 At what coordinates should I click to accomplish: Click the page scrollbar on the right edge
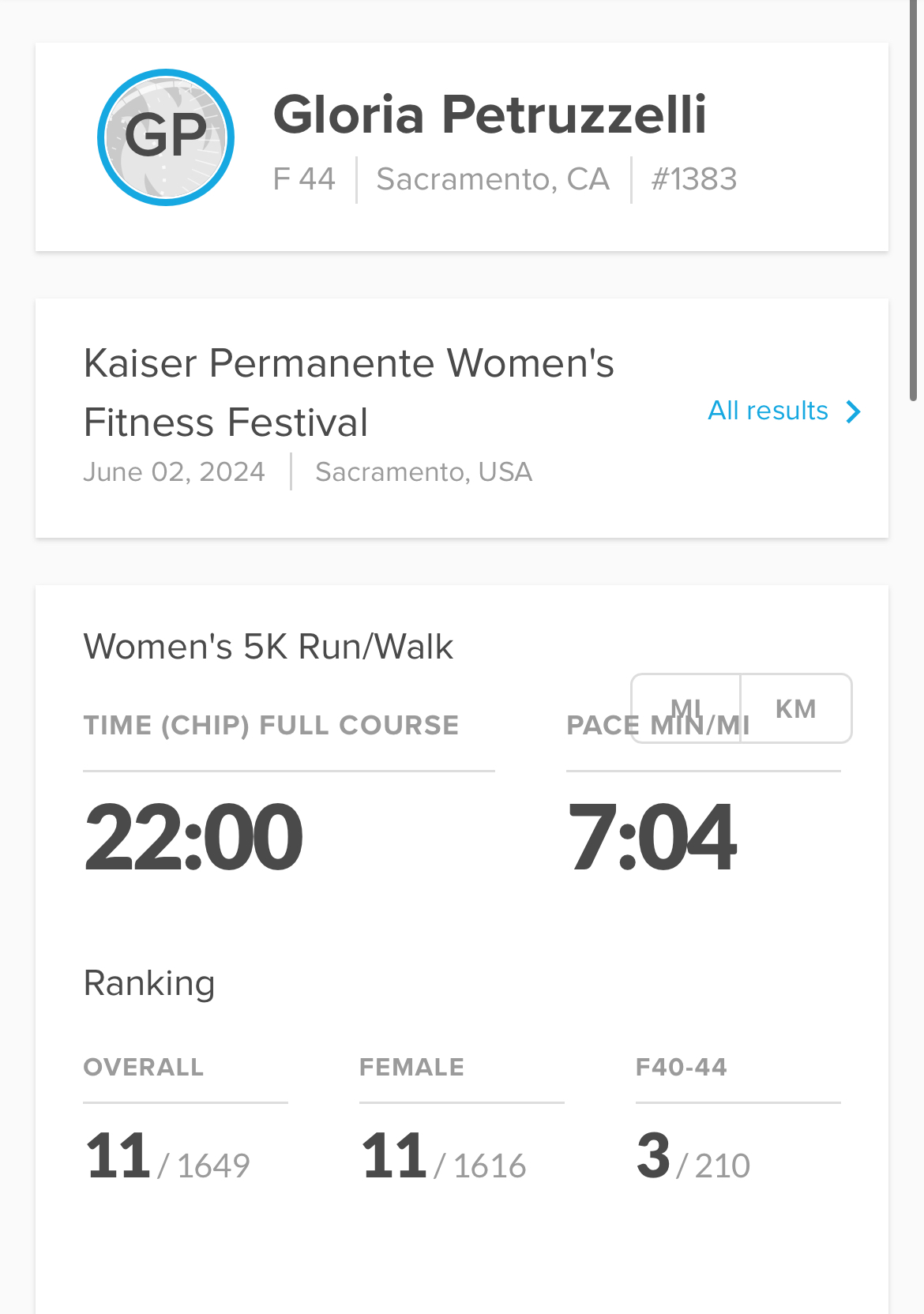coord(914,197)
